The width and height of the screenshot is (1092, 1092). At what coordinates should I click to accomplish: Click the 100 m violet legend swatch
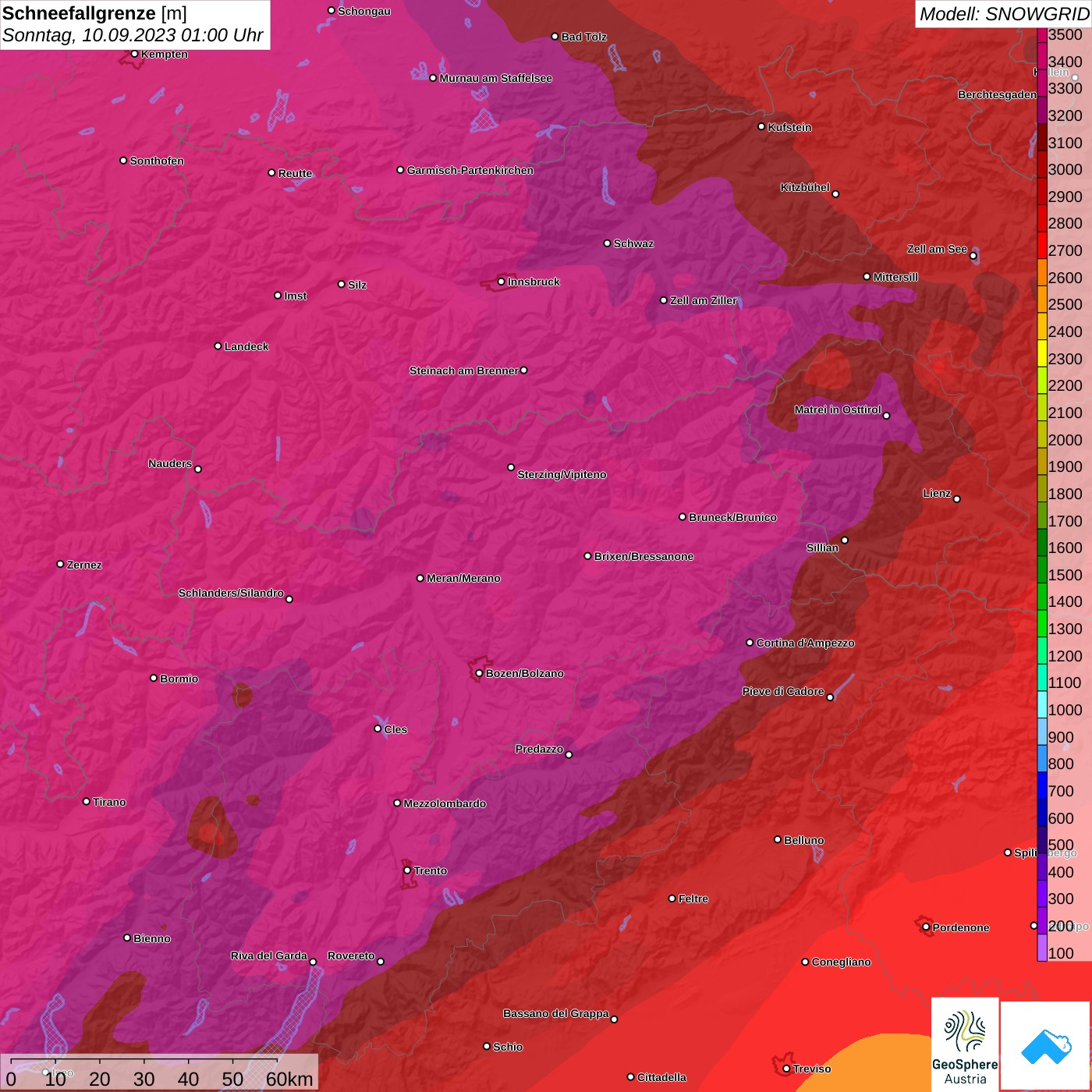(1041, 948)
